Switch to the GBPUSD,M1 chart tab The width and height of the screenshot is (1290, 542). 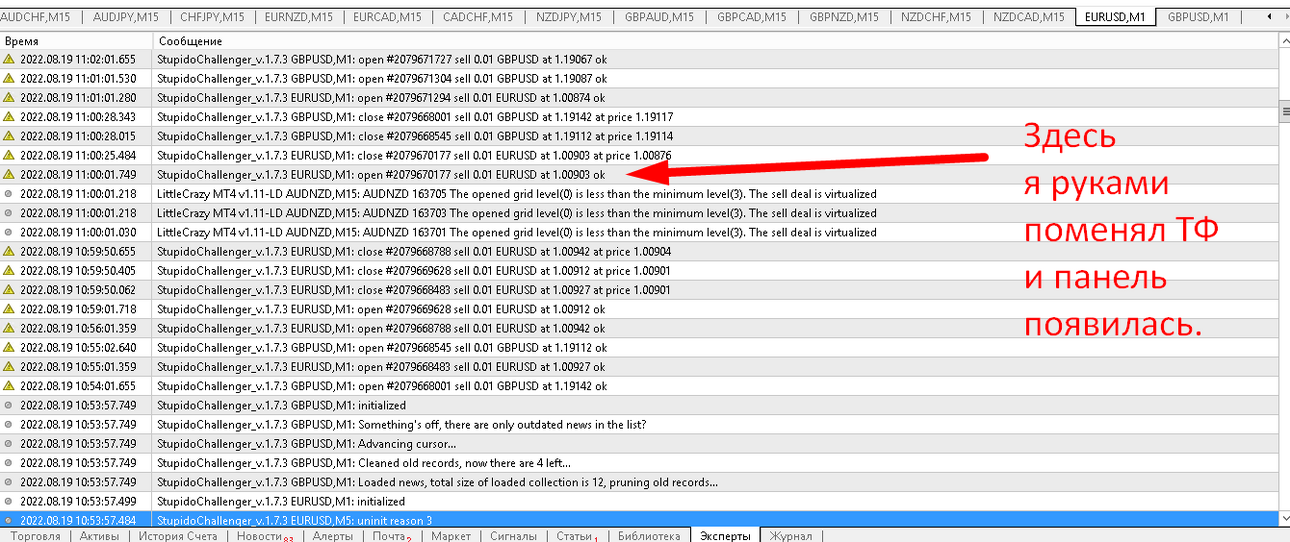tap(1198, 17)
